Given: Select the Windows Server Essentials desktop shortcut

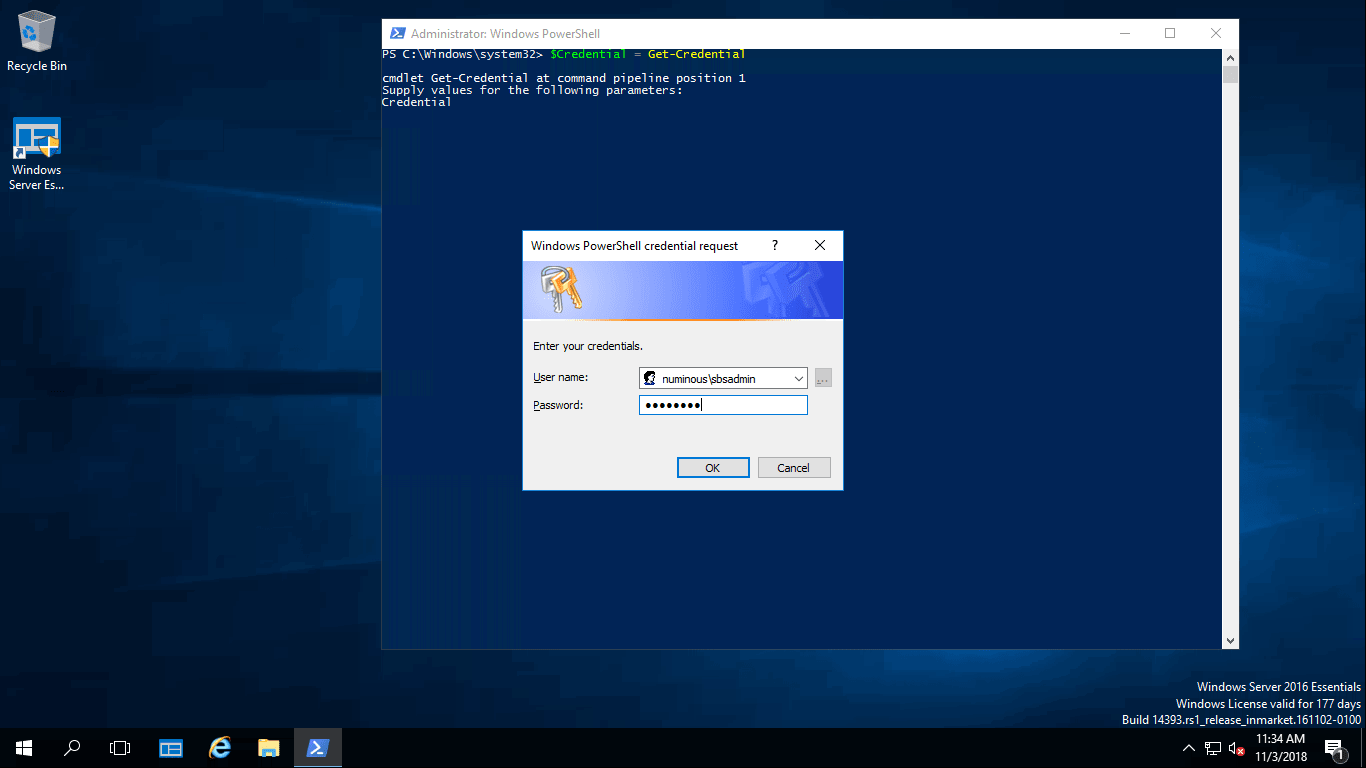Looking at the screenshot, I should (x=37, y=155).
